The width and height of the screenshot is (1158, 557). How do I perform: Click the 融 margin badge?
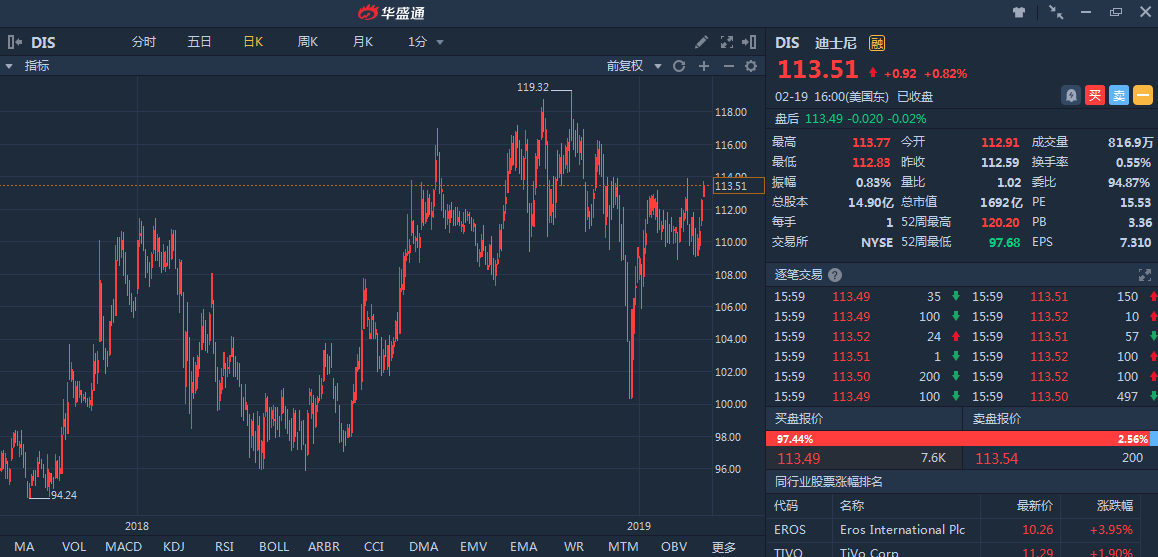tap(877, 42)
